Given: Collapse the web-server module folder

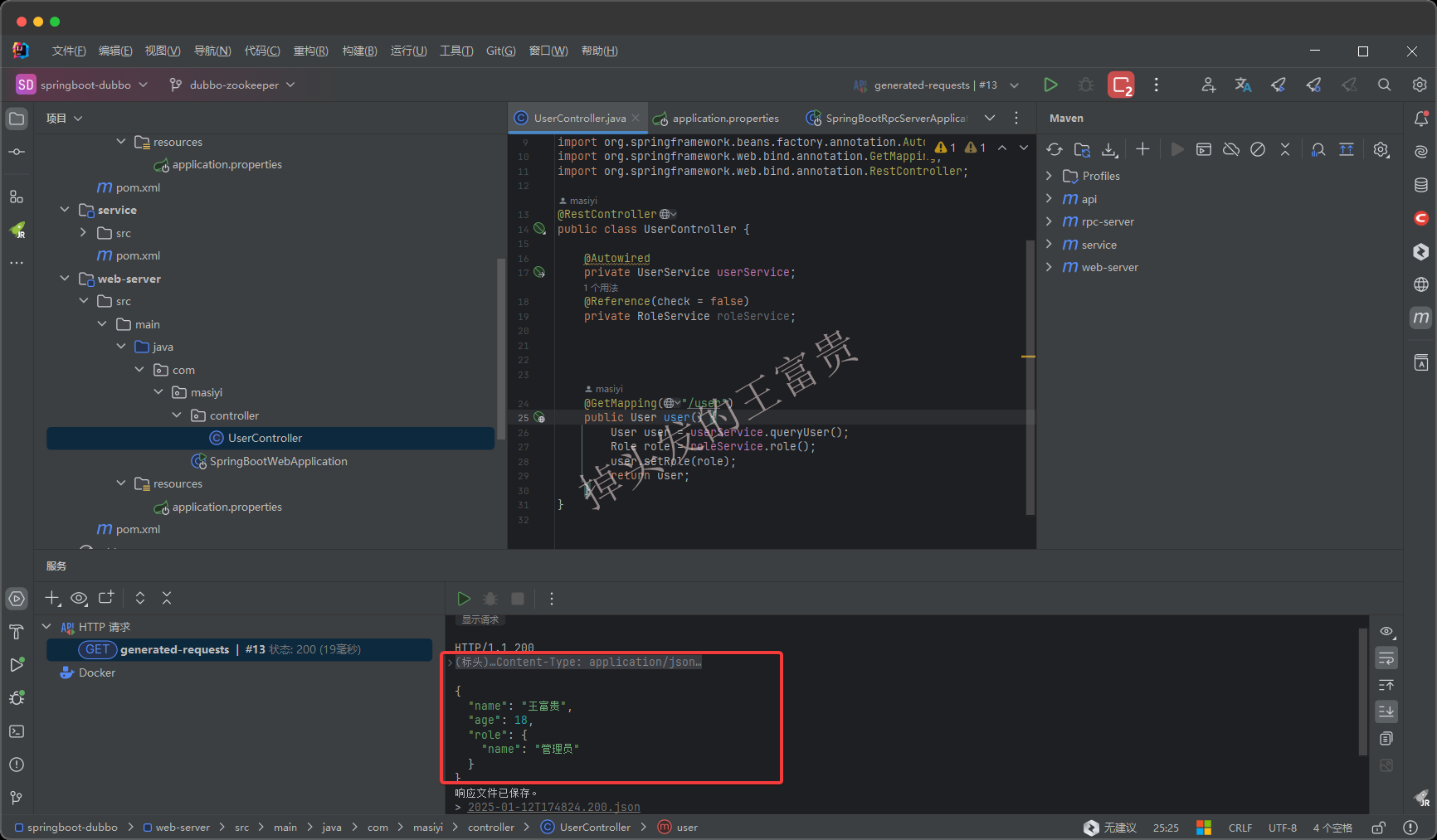Looking at the screenshot, I should [x=65, y=279].
